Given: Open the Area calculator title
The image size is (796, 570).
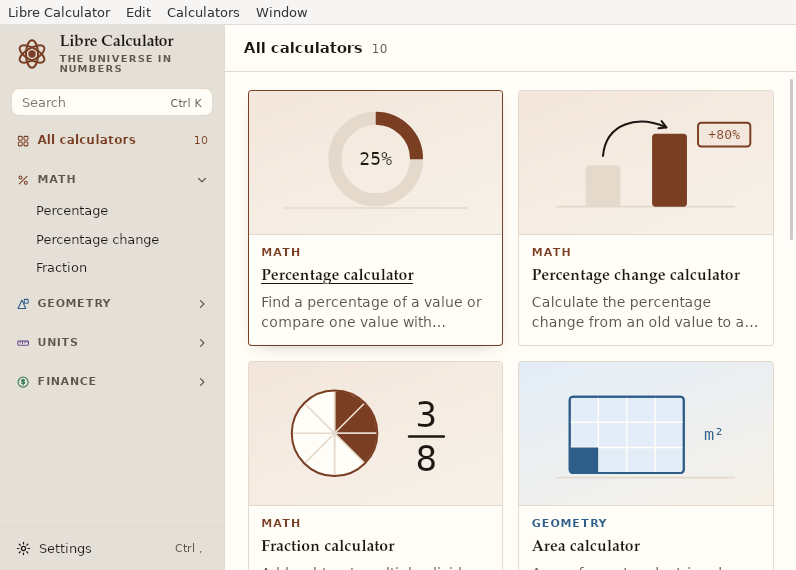Looking at the screenshot, I should click(x=586, y=546).
